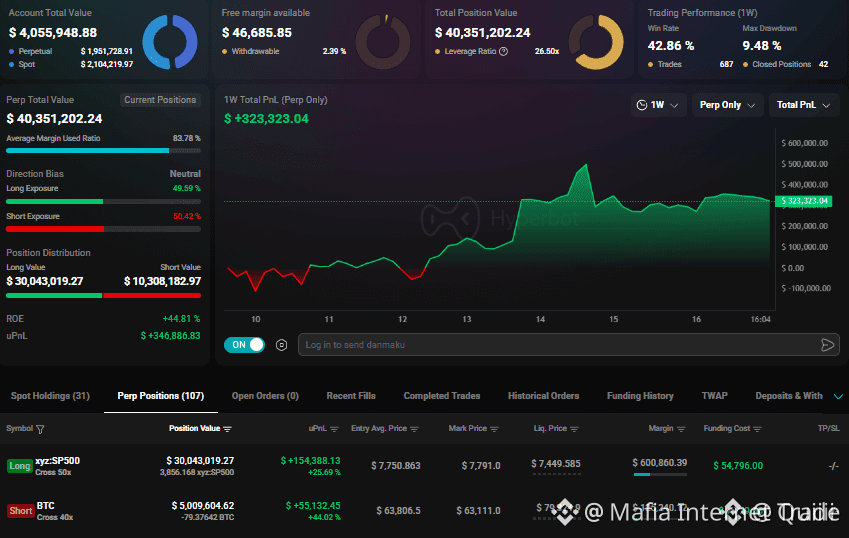Click the $7,750.863 entry price
This screenshot has width=849, height=538.
[396, 465]
